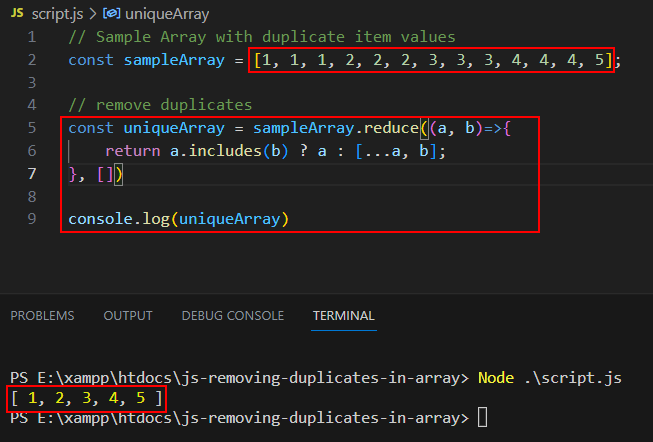
Task: Click the '(a, b)=>' arrow function parameters
Action: [x=466, y=128]
